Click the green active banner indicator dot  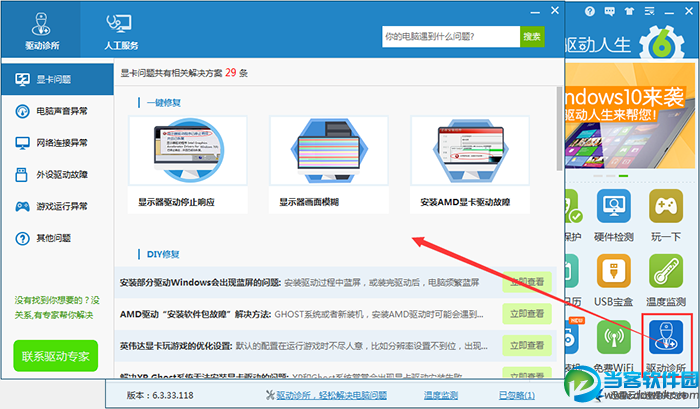[623, 176]
